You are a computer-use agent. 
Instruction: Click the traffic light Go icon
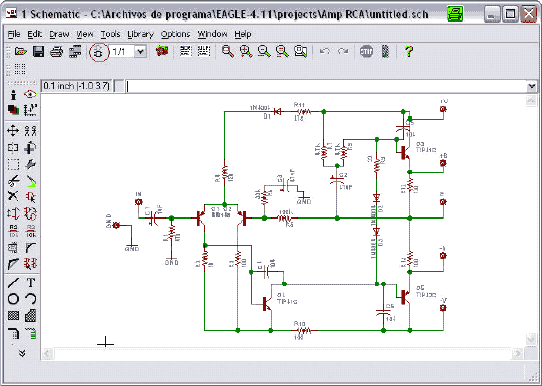[385, 51]
